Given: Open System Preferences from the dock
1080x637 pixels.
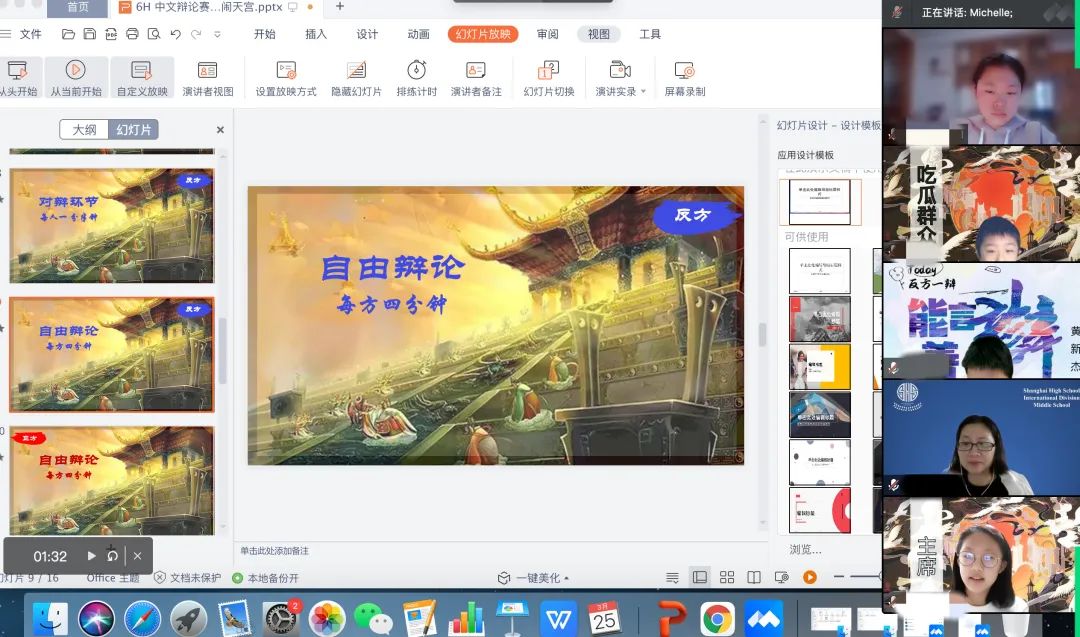Looking at the screenshot, I should pos(280,618).
